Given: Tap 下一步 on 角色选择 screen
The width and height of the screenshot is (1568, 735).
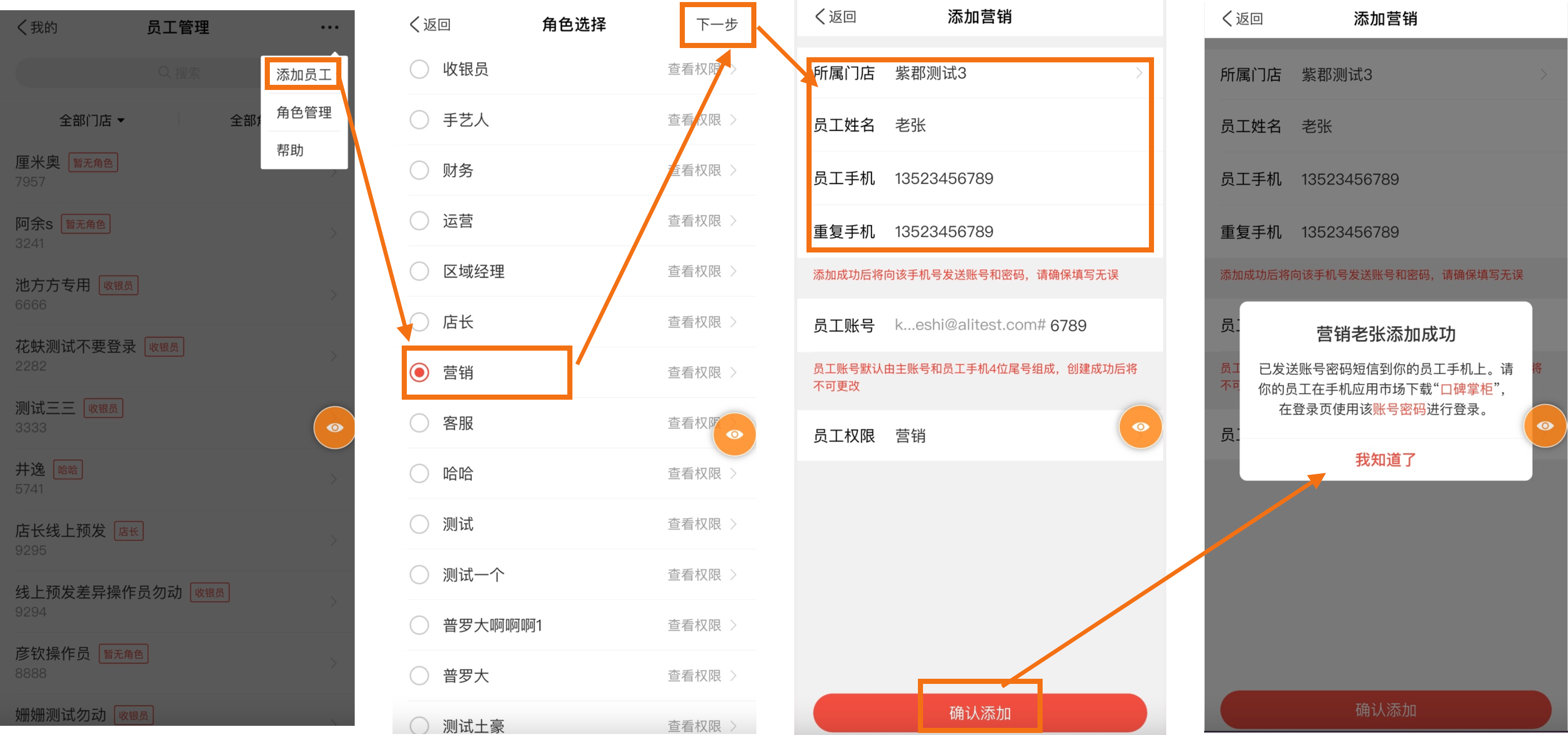Looking at the screenshot, I should [x=718, y=25].
